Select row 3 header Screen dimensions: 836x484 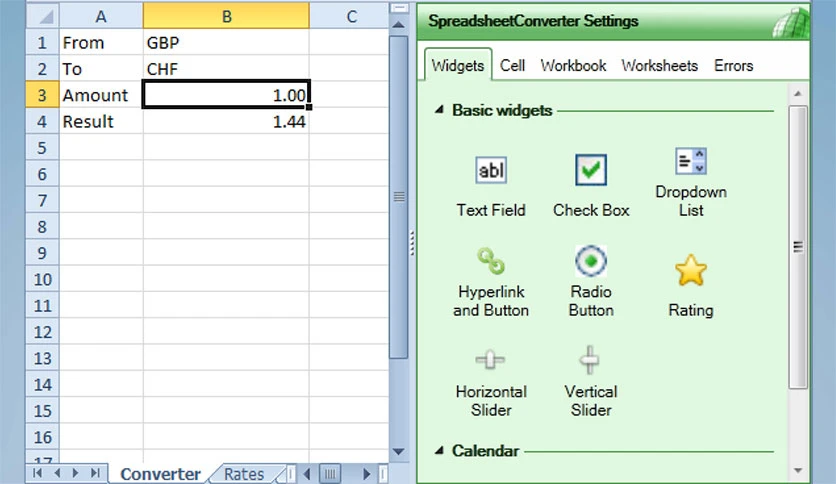tap(43, 95)
